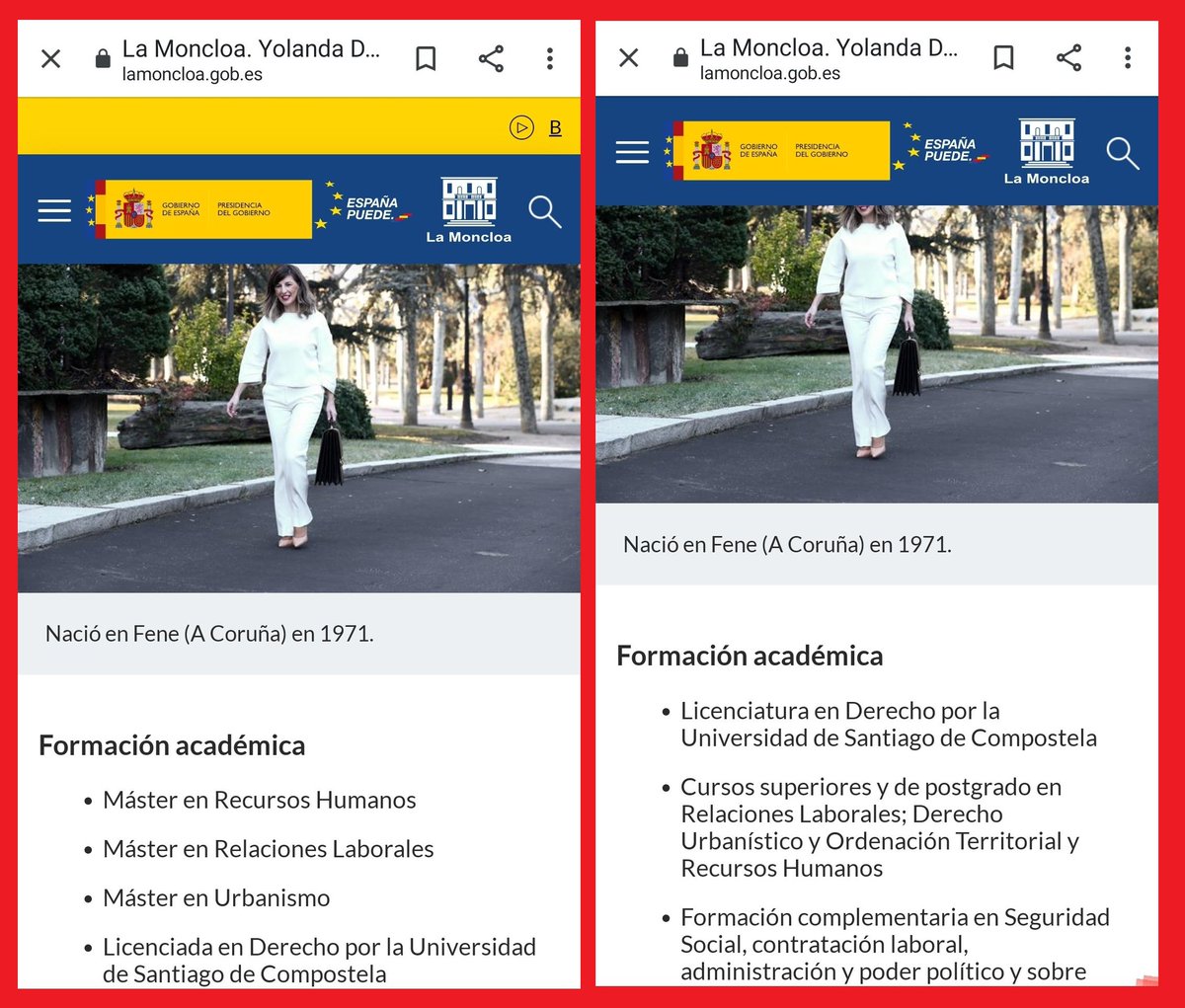This screenshot has height=1008, width=1185.
Task: Click 'Licenciada en Derecho' list item
Action: (x=319, y=961)
